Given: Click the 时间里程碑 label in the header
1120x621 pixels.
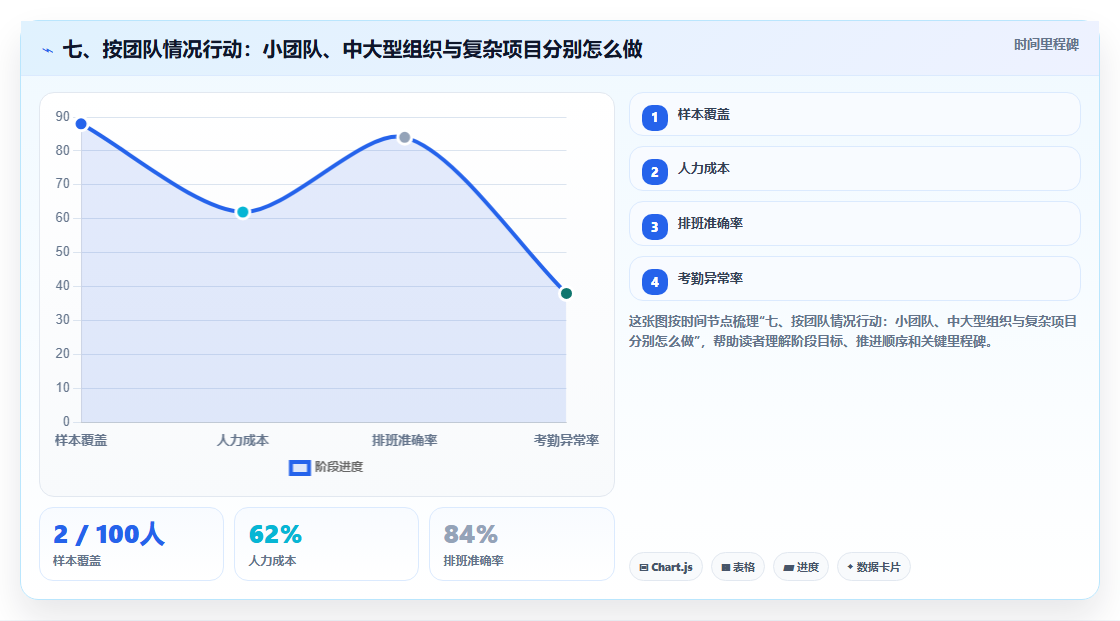Looking at the screenshot, I should pyautogui.click(x=1046, y=44).
